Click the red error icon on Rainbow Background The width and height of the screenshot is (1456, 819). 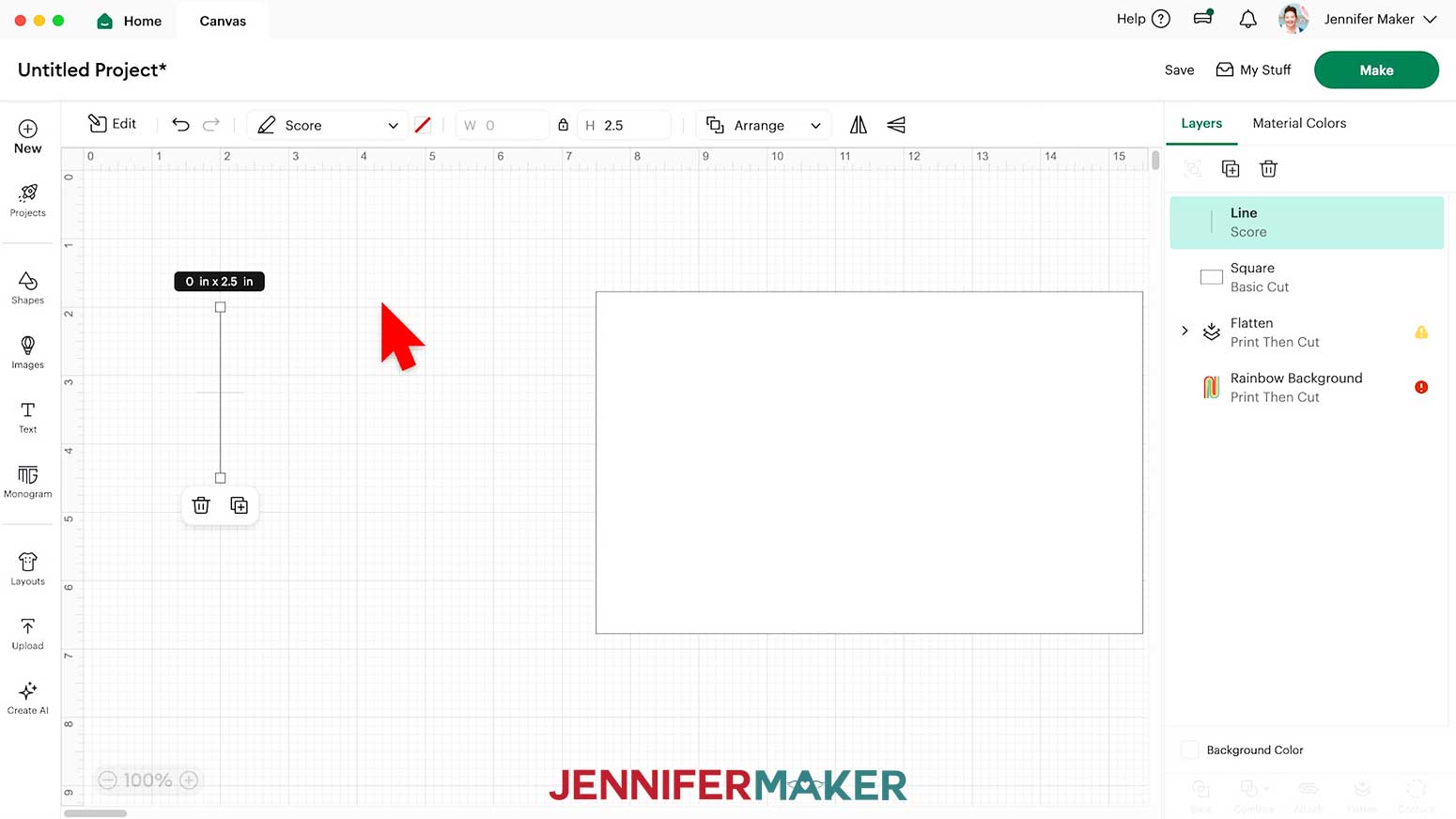[1421, 387]
